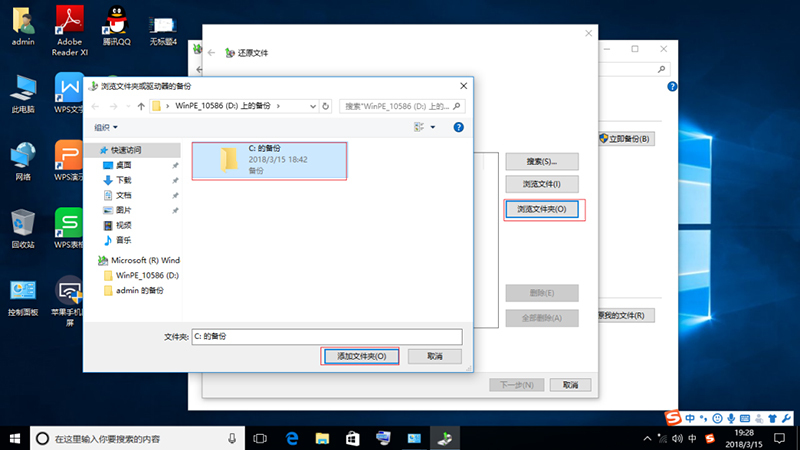Open the 苹果手机 screen mirroring shortcut

click(x=68, y=301)
